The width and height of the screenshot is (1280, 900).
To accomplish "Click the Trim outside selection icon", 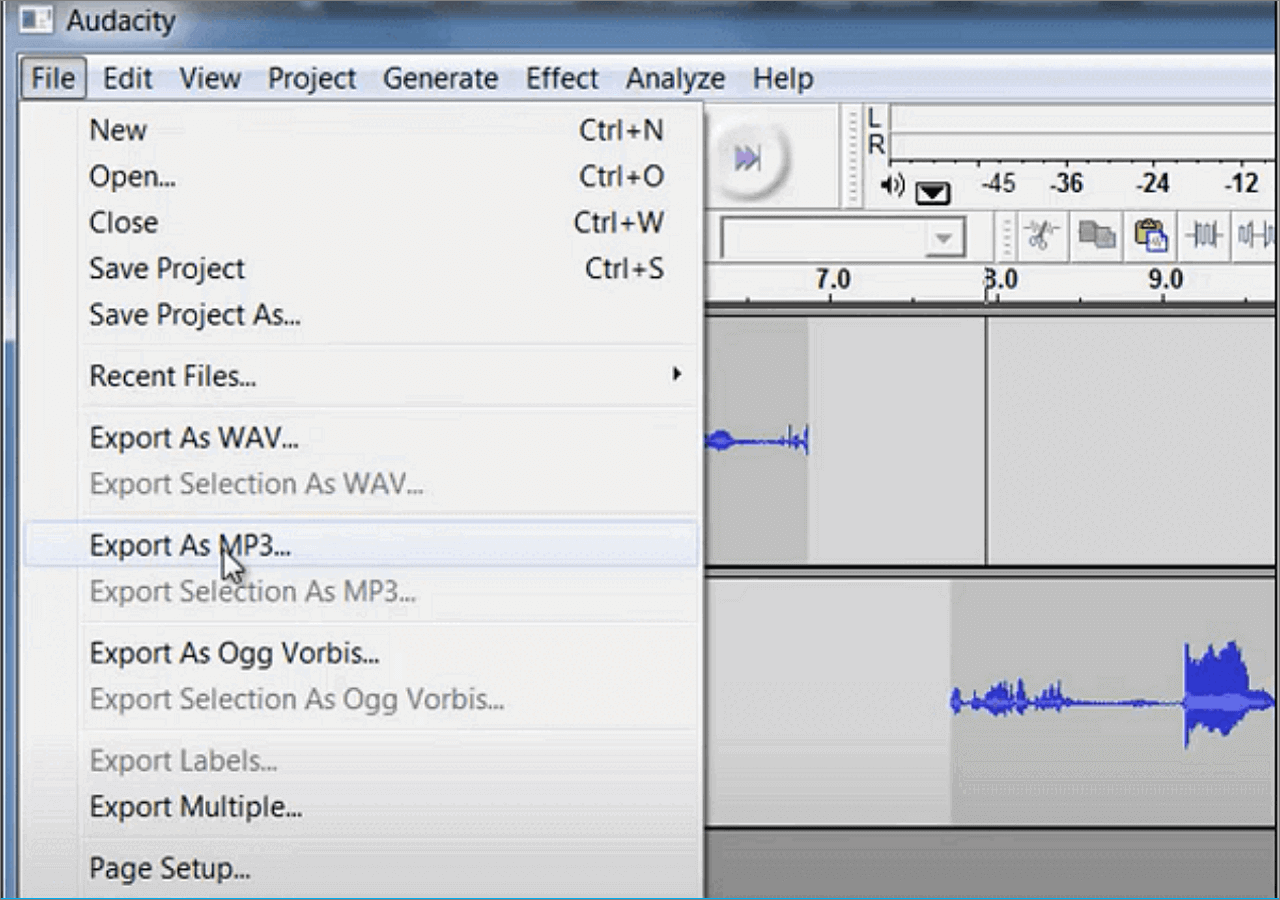I will click(x=1204, y=237).
